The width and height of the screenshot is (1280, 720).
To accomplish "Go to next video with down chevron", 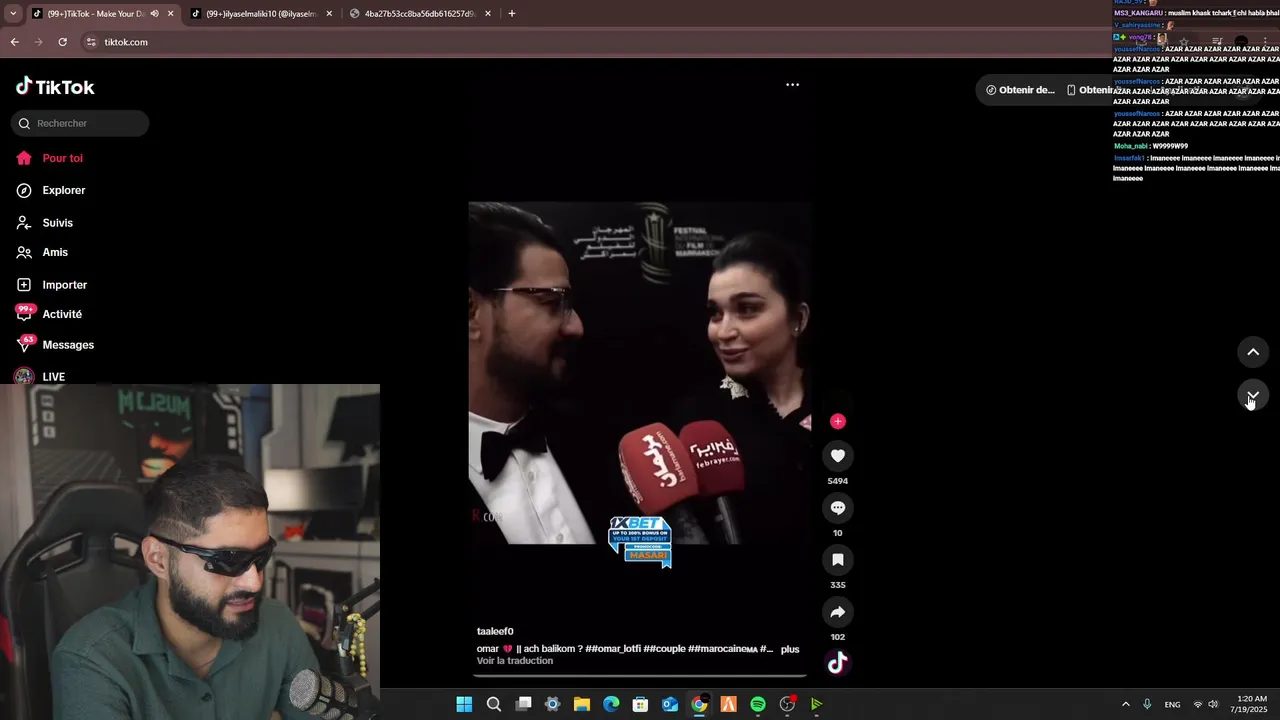I will 1253,396.
